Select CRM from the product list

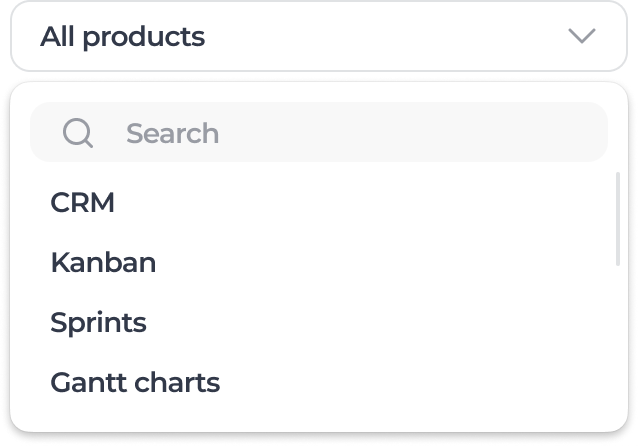(x=83, y=203)
